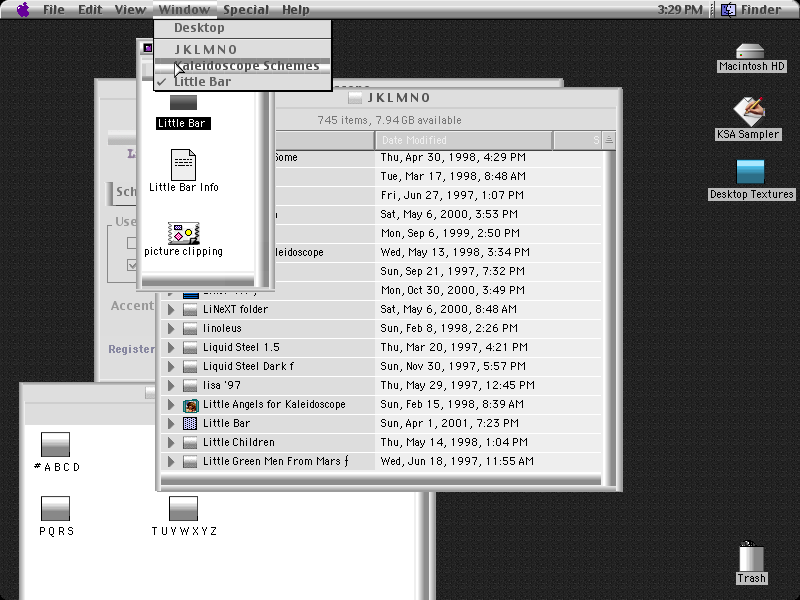
Task: Click the folder icon beside LiNeXT folder
Action: pos(190,309)
